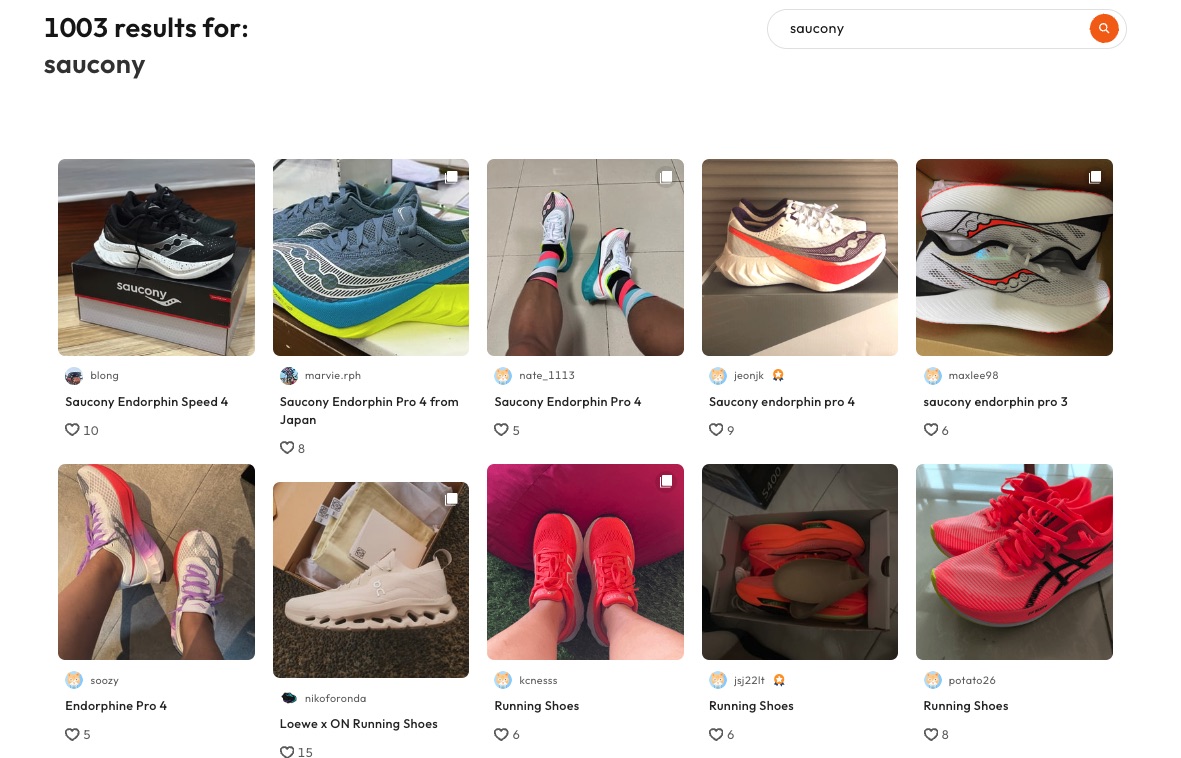Screen dimensions: 1181x758
Task: Click heart icon on maxlee98's post
Action: tap(931, 430)
